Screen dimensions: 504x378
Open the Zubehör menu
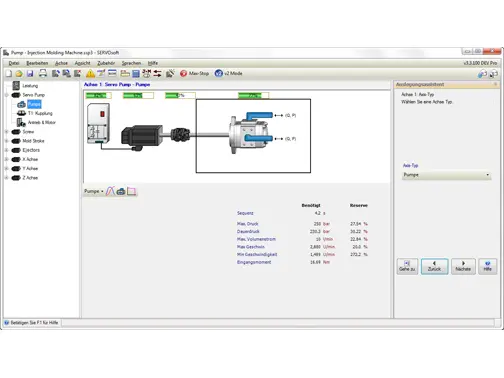(106, 63)
